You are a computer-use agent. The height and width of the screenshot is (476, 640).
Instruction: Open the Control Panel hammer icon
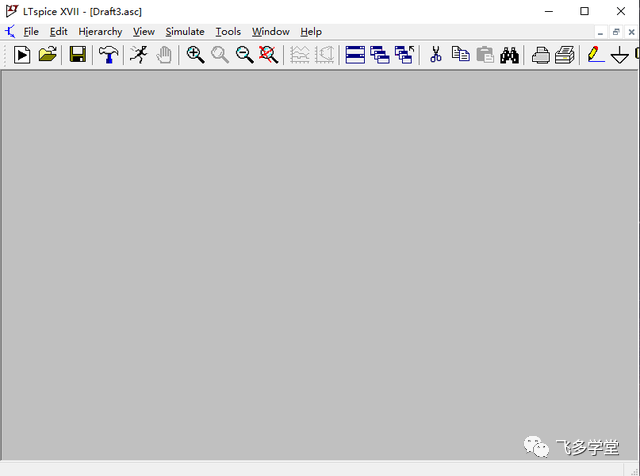click(x=109, y=55)
